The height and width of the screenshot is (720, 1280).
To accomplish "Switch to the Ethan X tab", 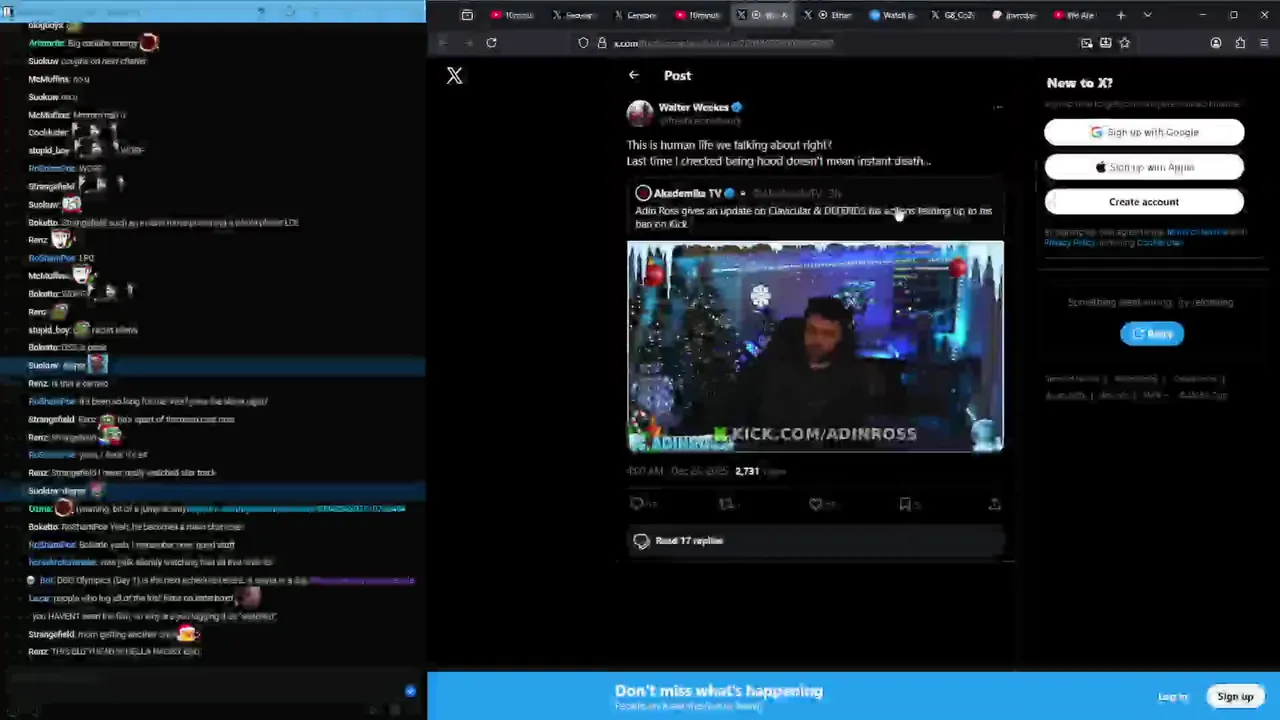I will tap(828, 15).
